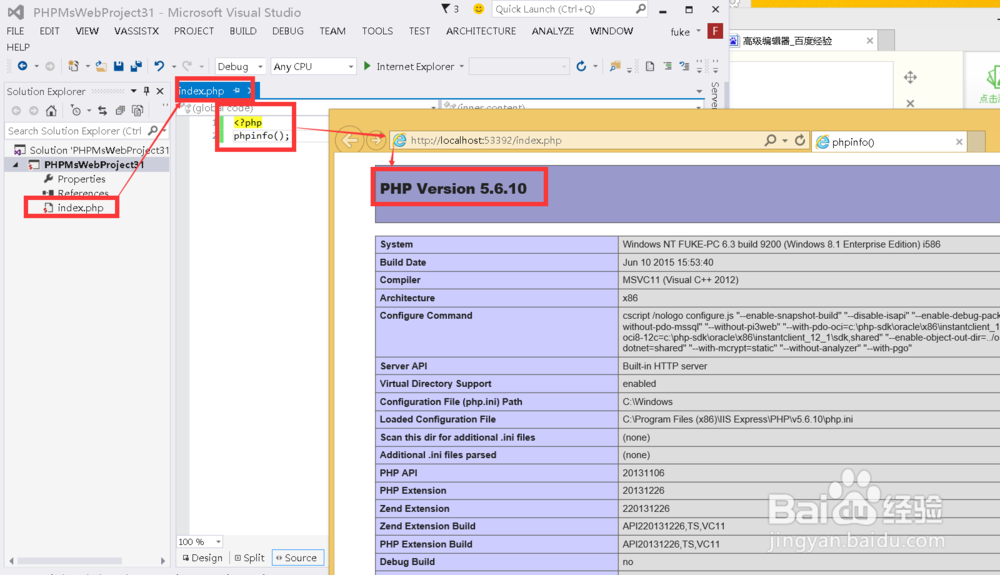This screenshot has width=1000, height=575.
Task: Open the HELP menu
Action: (x=18, y=47)
